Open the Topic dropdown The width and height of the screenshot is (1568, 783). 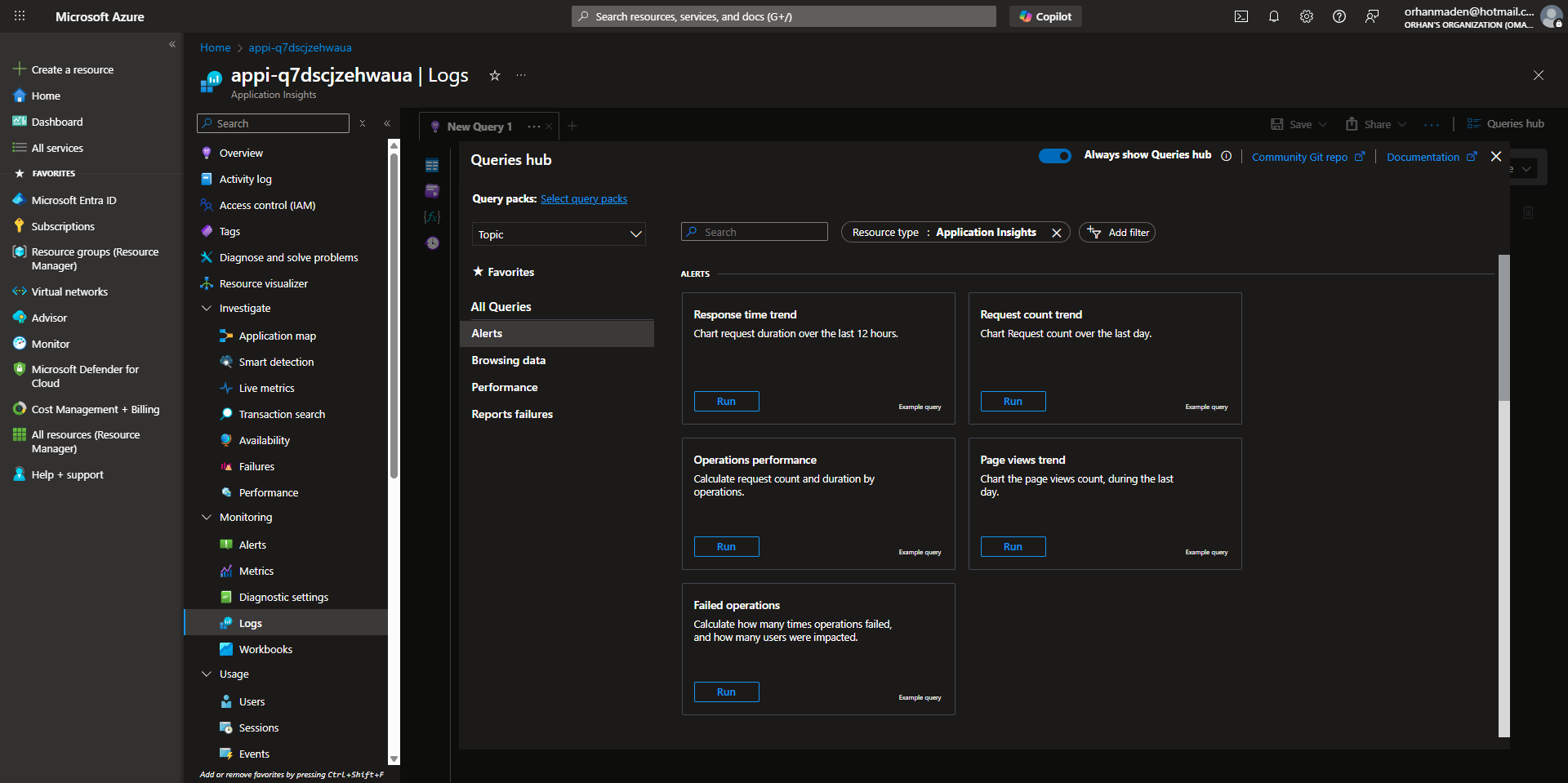[559, 234]
